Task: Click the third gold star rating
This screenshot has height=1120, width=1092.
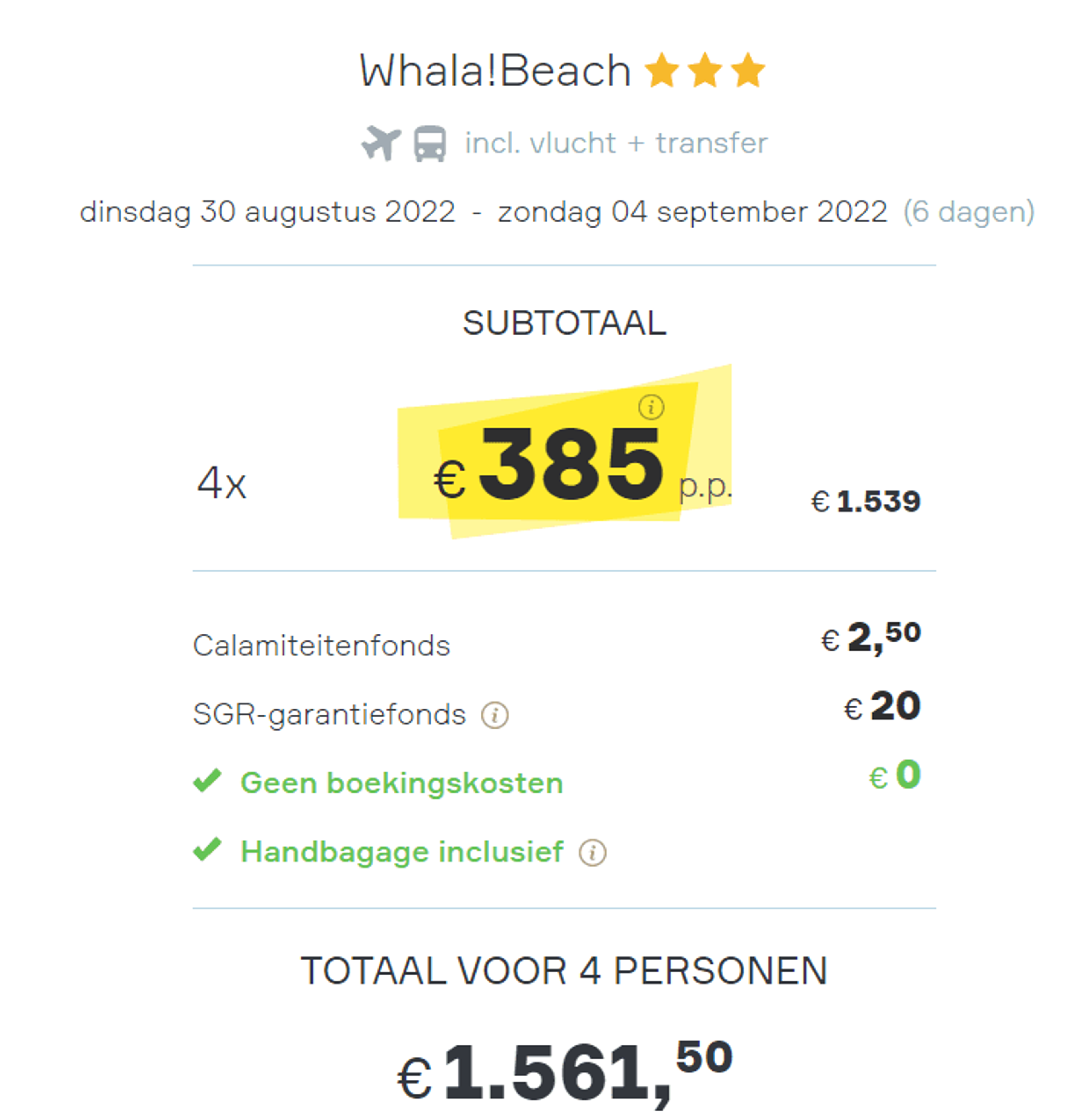Action: tap(747, 71)
